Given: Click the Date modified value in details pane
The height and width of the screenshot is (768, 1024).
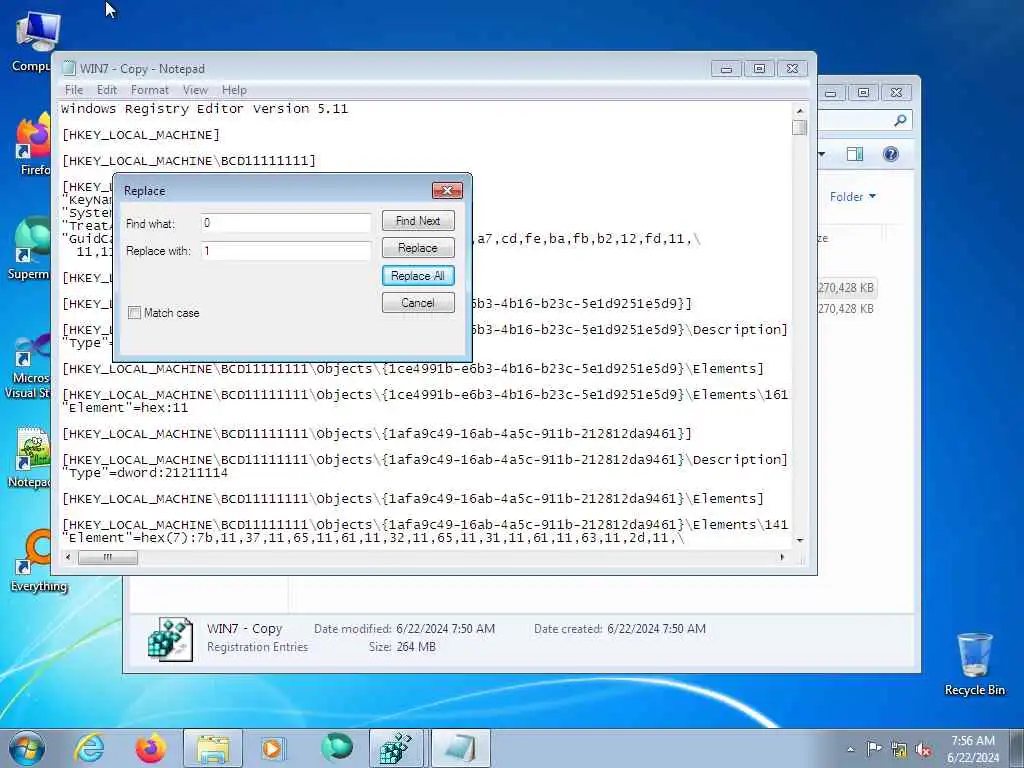Looking at the screenshot, I should click(445, 629).
